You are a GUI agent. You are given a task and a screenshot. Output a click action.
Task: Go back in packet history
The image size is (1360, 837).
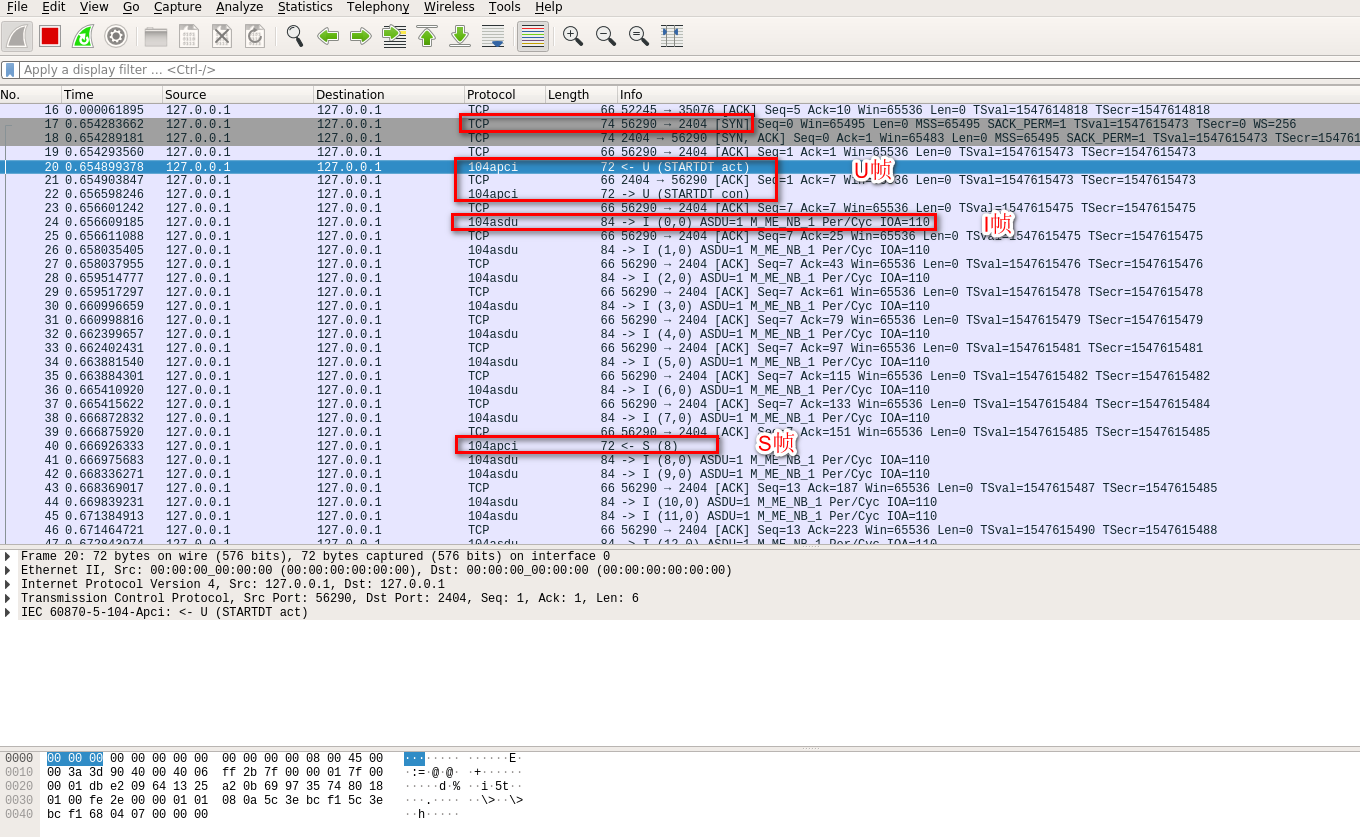pyautogui.click(x=328, y=36)
